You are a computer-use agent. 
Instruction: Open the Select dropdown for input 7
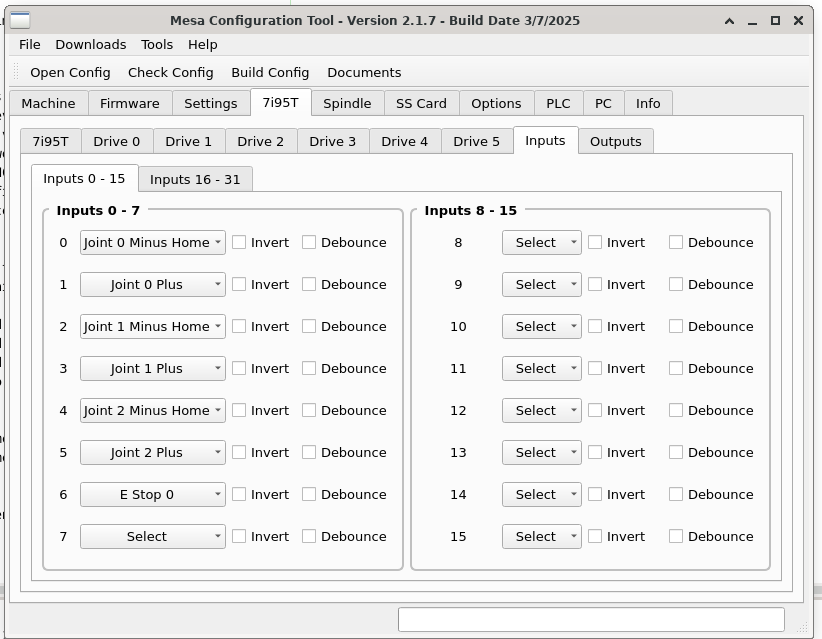click(153, 536)
